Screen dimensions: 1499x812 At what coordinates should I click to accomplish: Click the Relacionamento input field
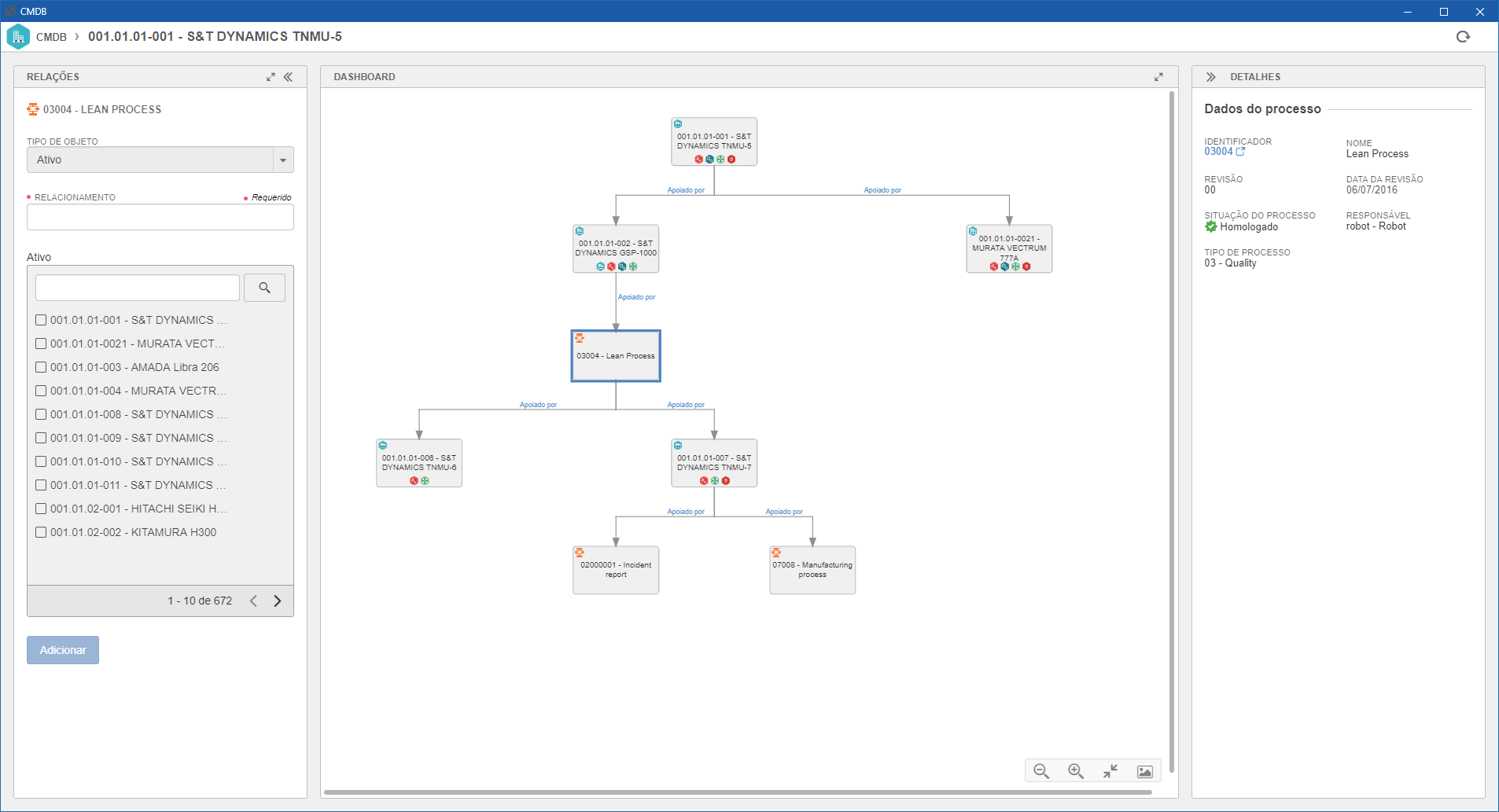click(160, 217)
